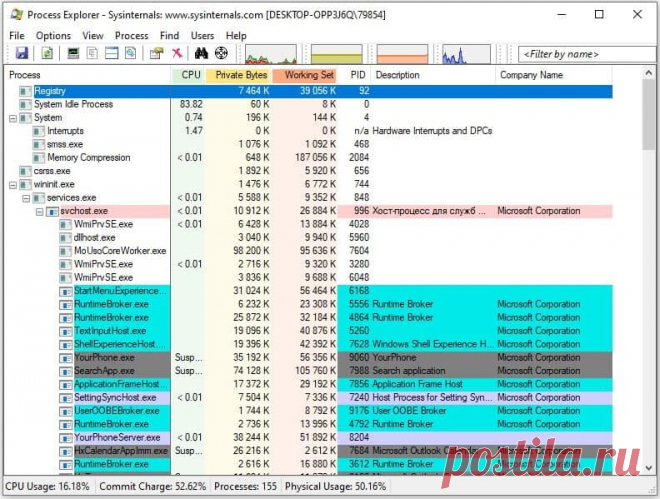Click the CPU usage history graph
The height and width of the screenshot is (499, 660).
pos(271,54)
